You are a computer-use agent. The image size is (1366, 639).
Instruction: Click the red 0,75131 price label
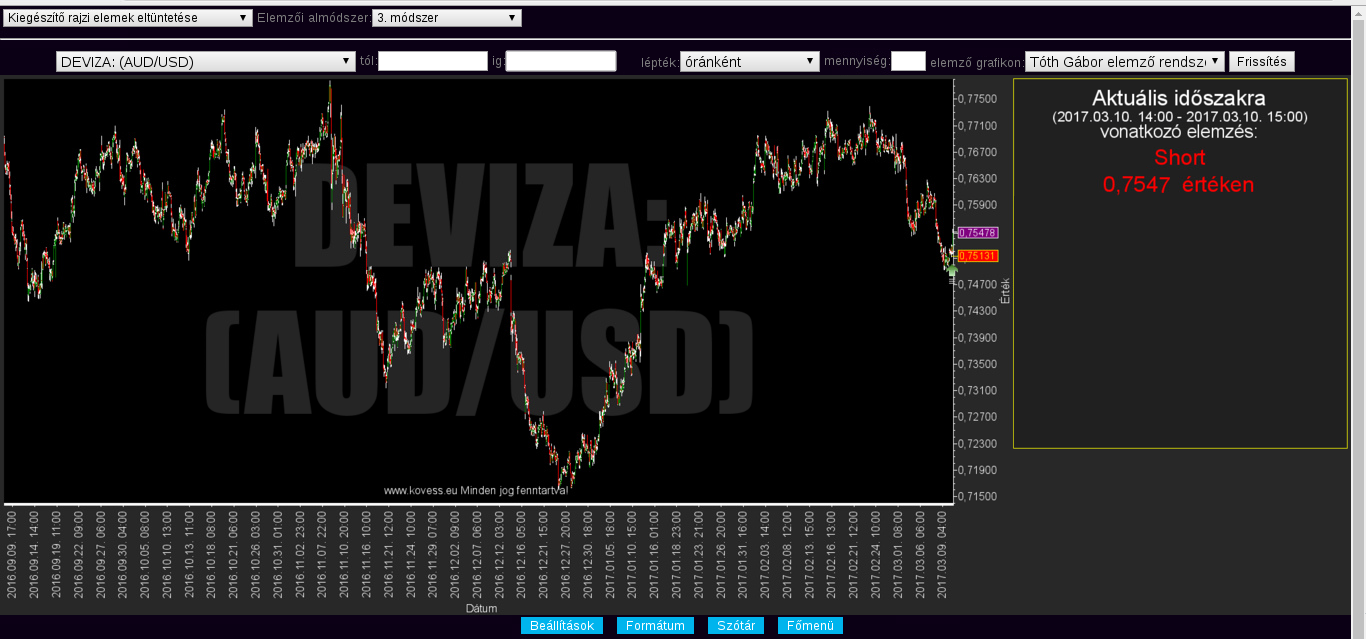click(x=977, y=256)
